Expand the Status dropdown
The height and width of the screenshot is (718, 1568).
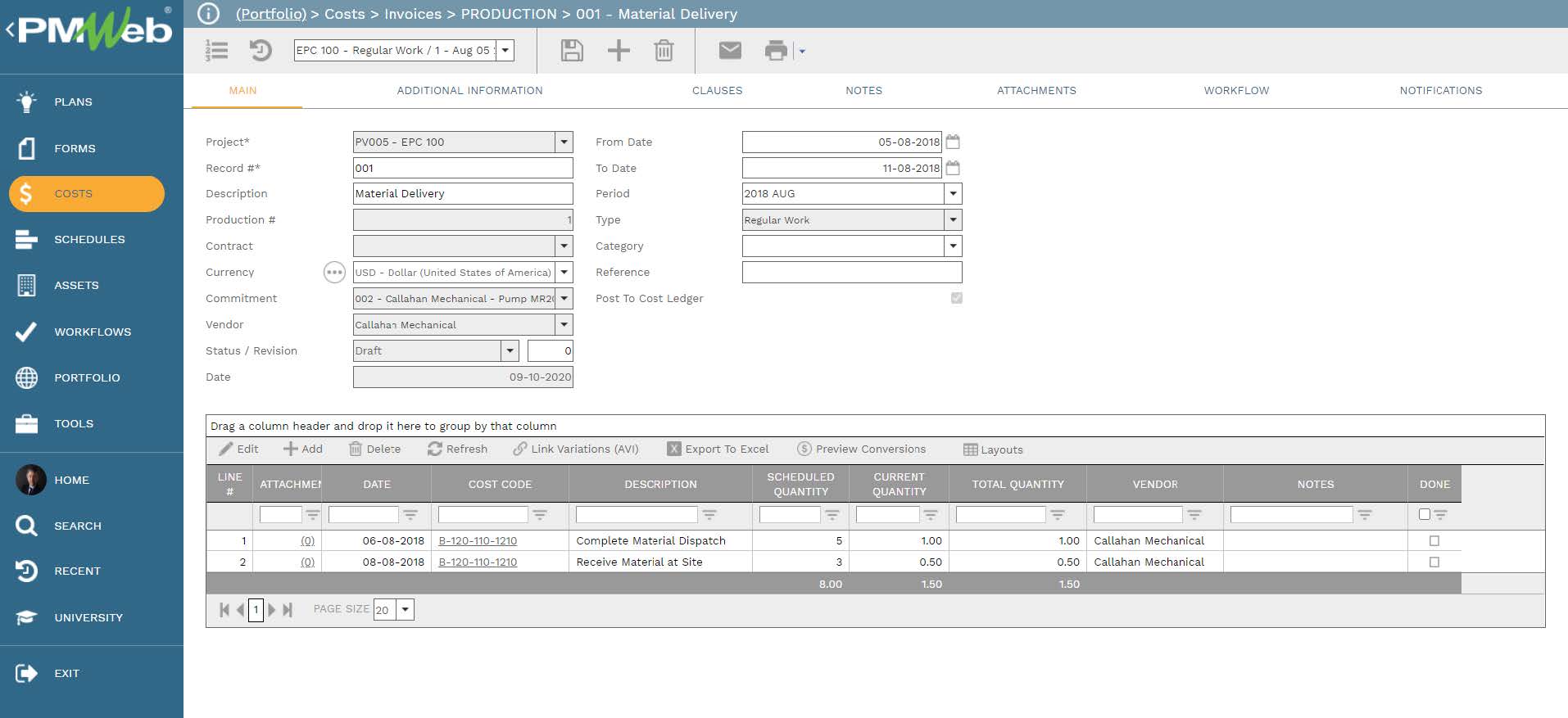[x=510, y=350]
